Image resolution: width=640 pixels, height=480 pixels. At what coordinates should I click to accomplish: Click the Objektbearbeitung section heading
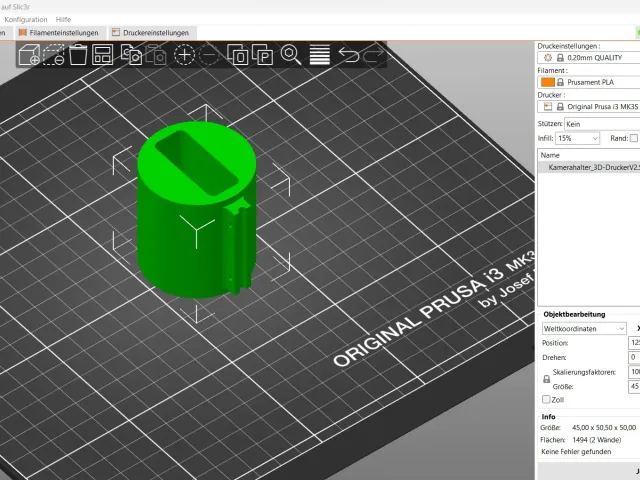tap(574, 314)
